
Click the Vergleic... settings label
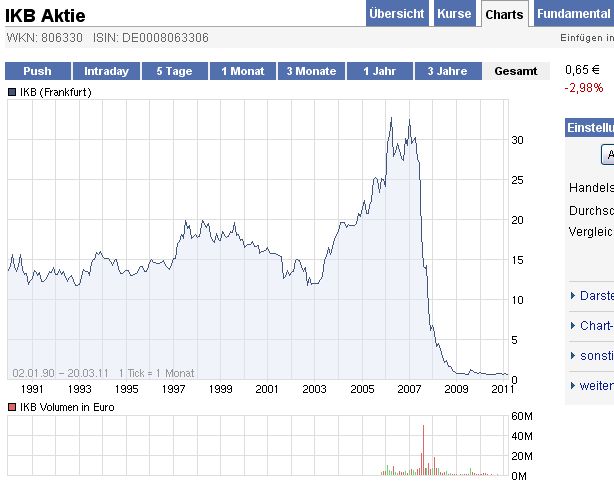pyautogui.click(x=591, y=232)
